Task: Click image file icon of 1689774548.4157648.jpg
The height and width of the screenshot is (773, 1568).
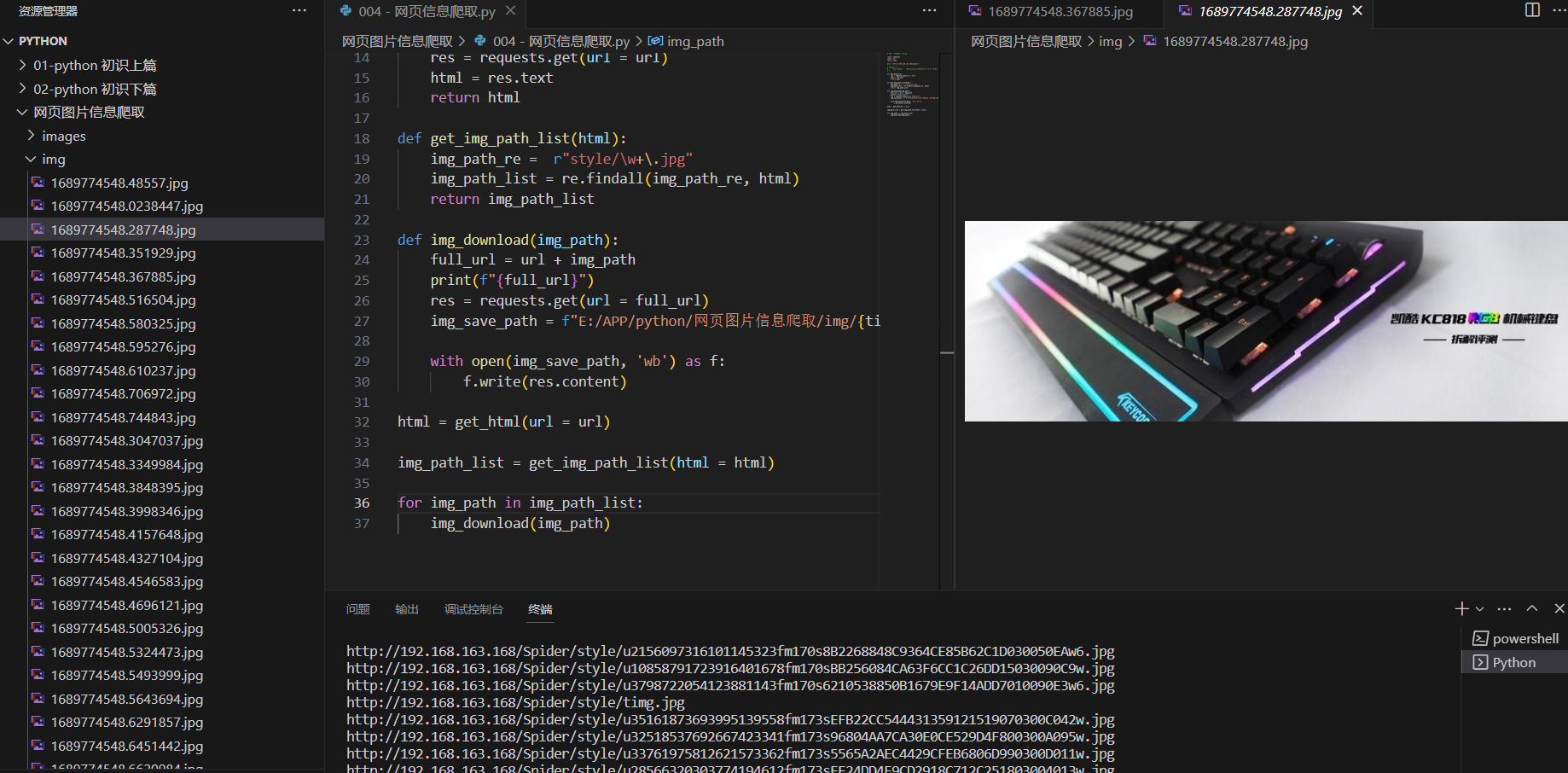Action: click(38, 534)
